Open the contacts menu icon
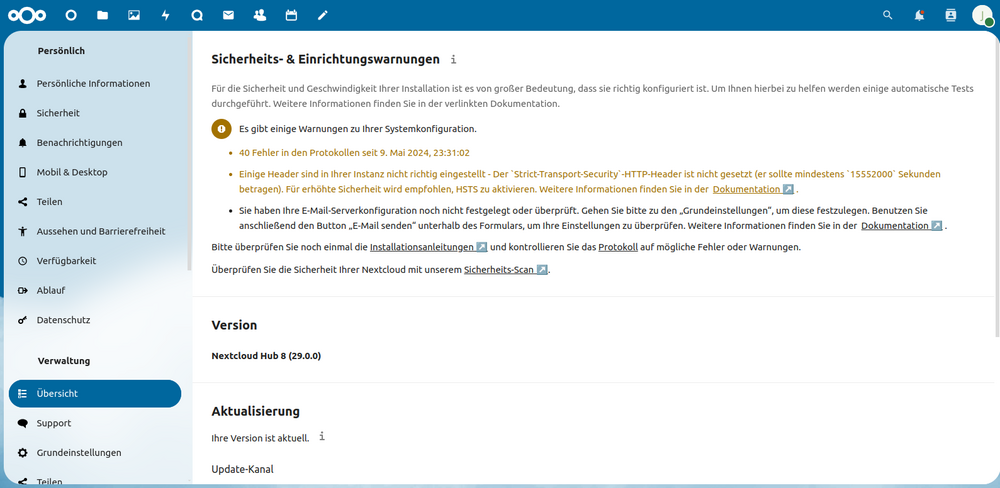Viewport: 1000px width, 488px height. pos(951,15)
